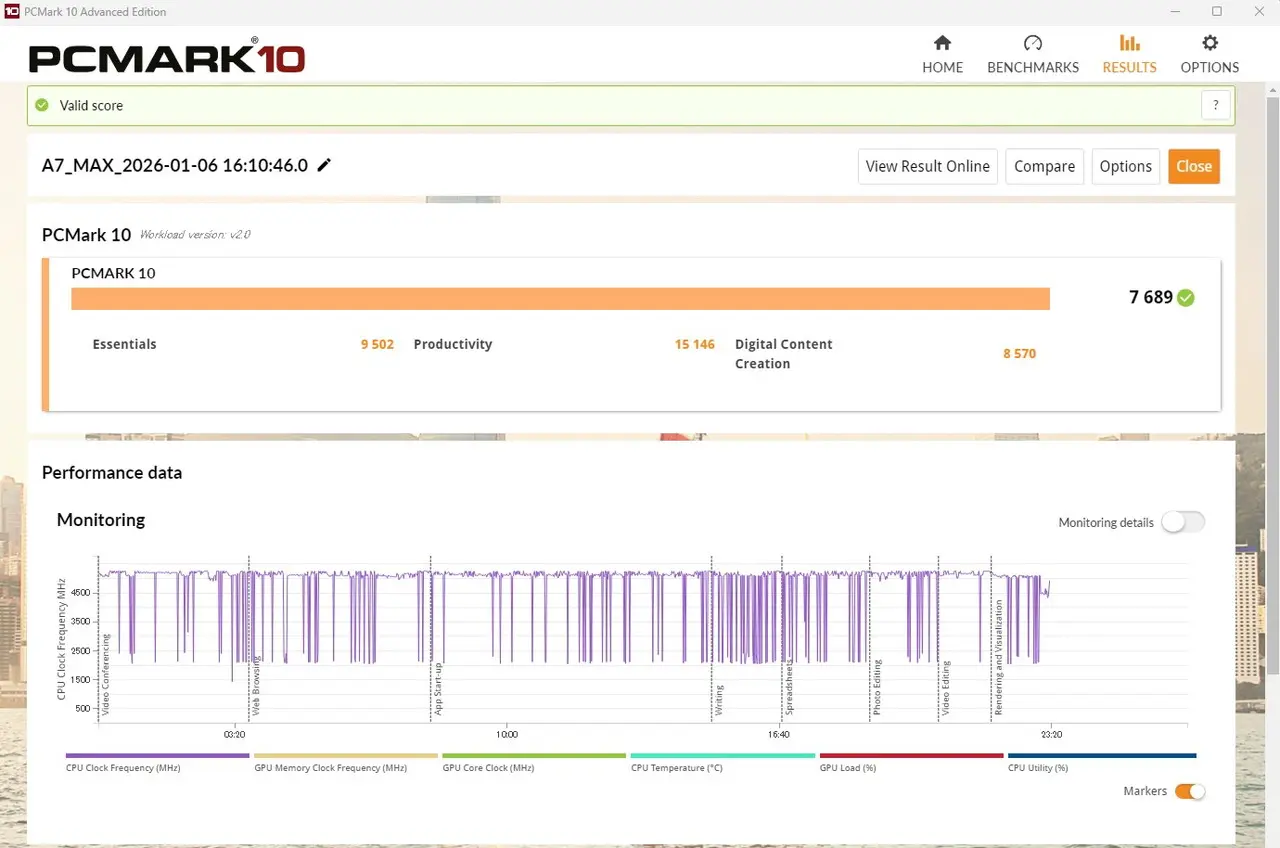Open Benchmarks via the gauge icon
The image size is (1280, 848).
click(1033, 43)
